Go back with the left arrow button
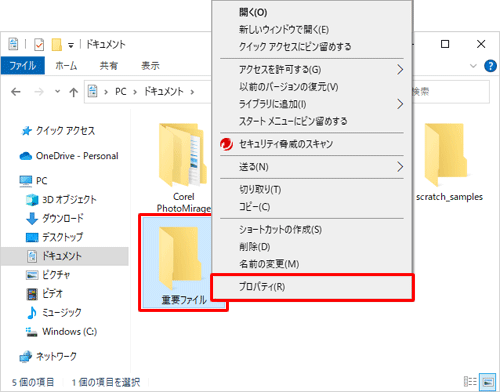Screen dimensions: 500x392 click(16, 92)
